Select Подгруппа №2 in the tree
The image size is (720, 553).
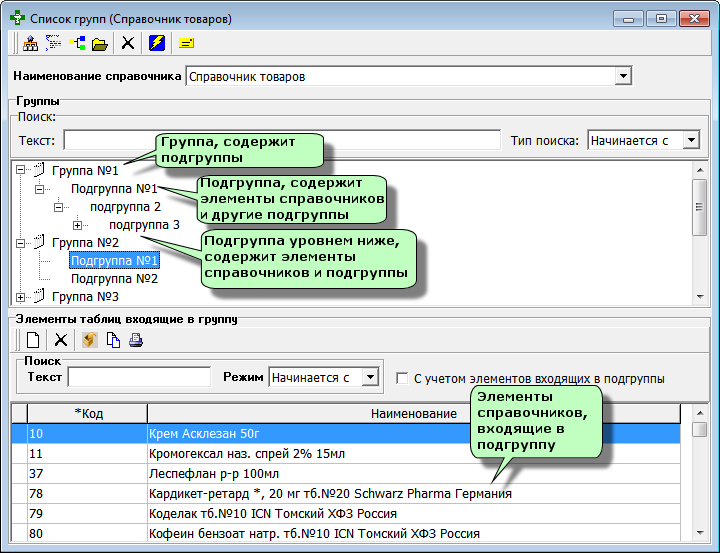(x=114, y=279)
